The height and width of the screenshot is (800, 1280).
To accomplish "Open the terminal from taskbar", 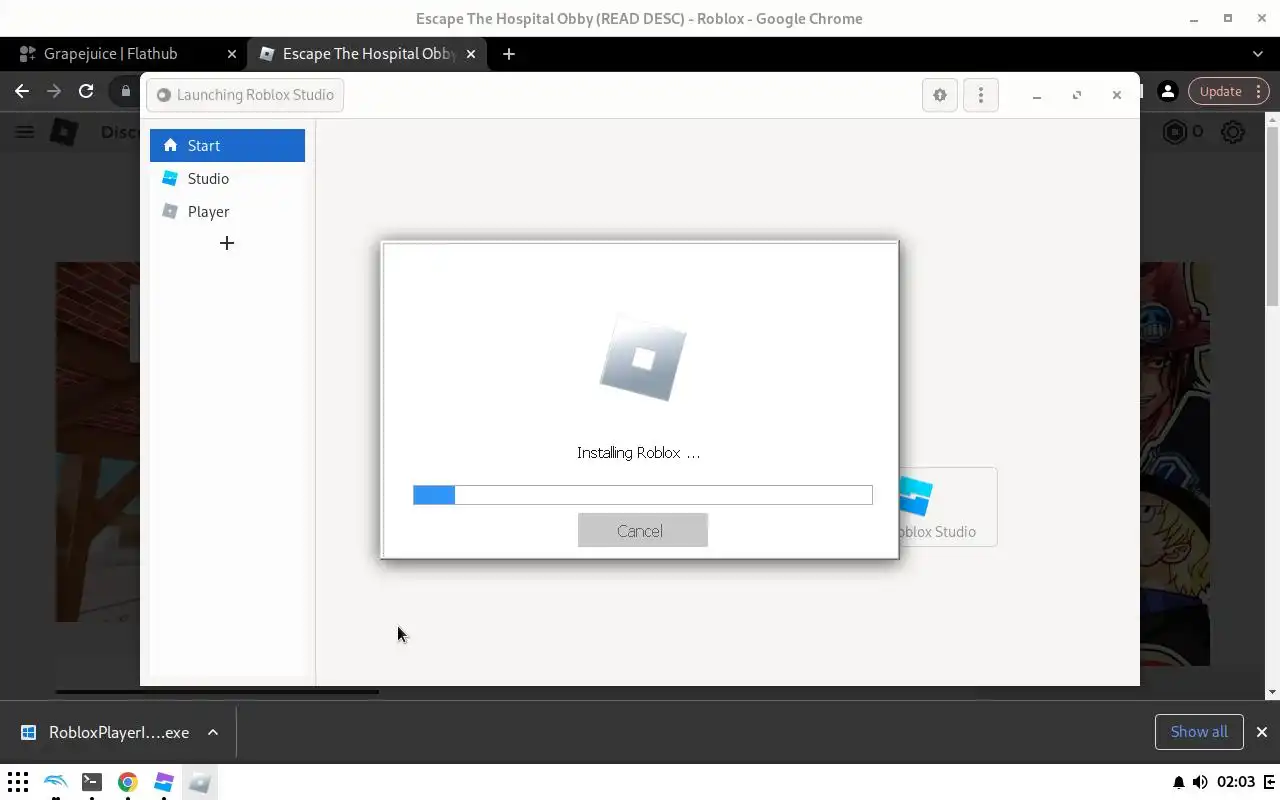I will [91, 782].
